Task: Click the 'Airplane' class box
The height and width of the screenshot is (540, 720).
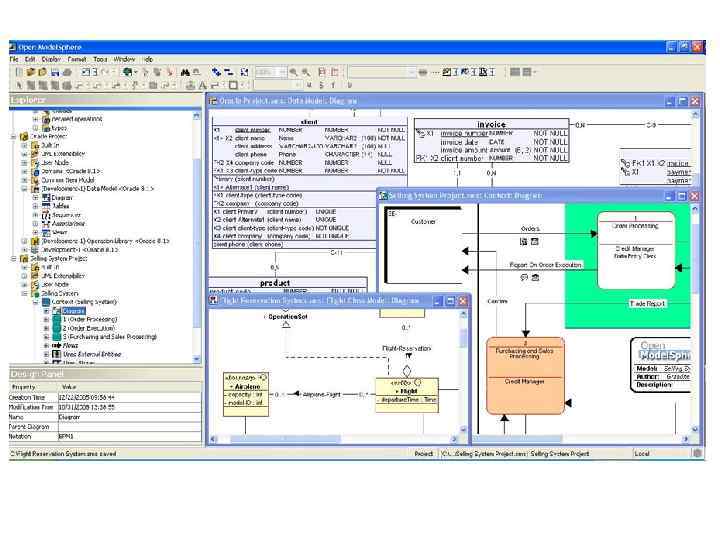Action: tap(246, 394)
